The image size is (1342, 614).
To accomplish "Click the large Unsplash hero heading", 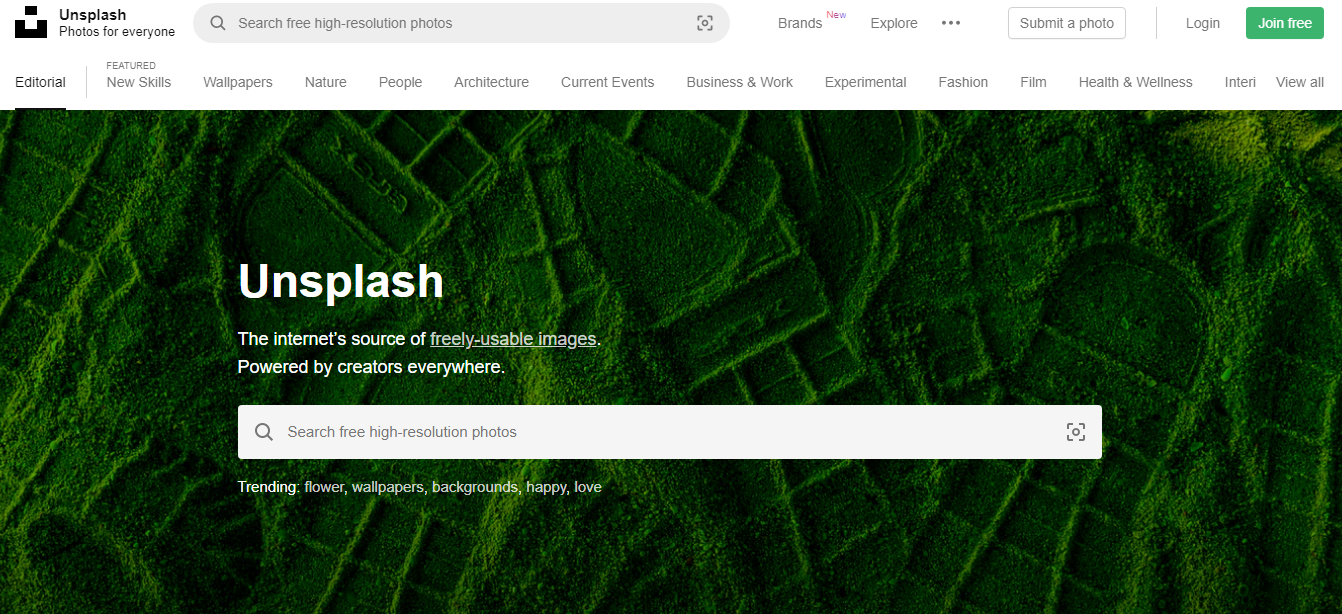I will [341, 281].
